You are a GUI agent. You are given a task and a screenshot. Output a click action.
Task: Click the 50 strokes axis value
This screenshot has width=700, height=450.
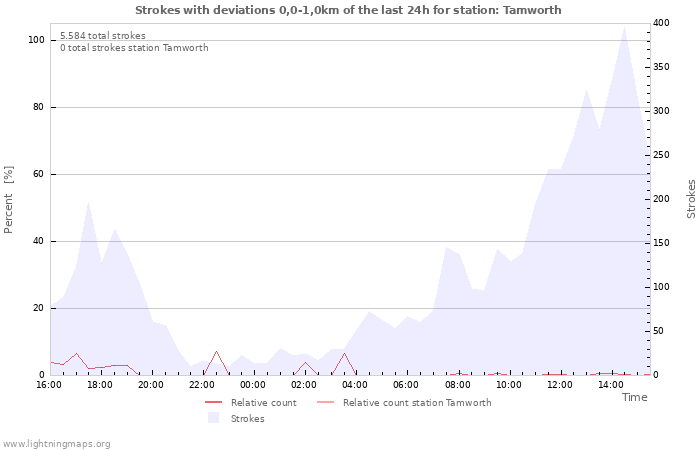coord(659,331)
